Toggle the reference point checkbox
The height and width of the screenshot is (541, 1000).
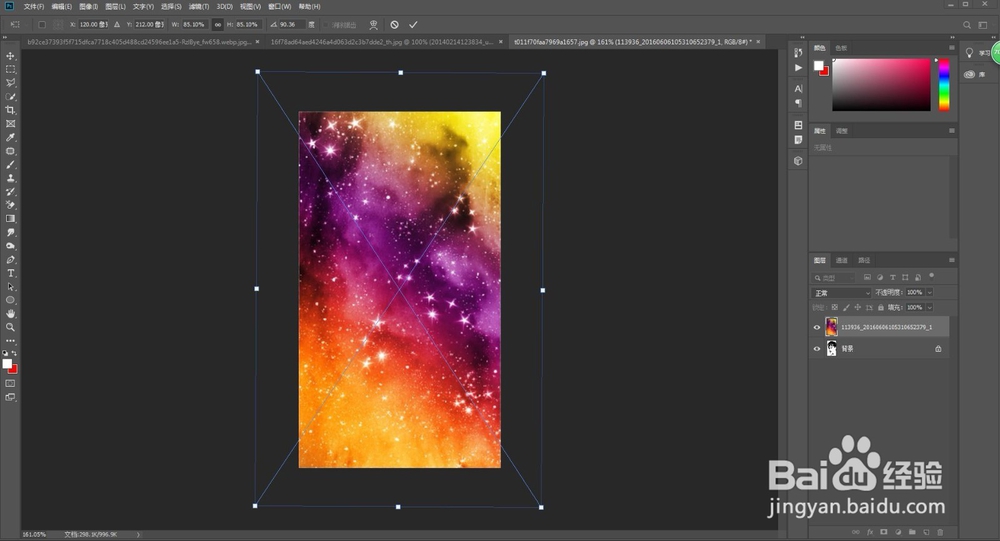click(x=42, y=25)
